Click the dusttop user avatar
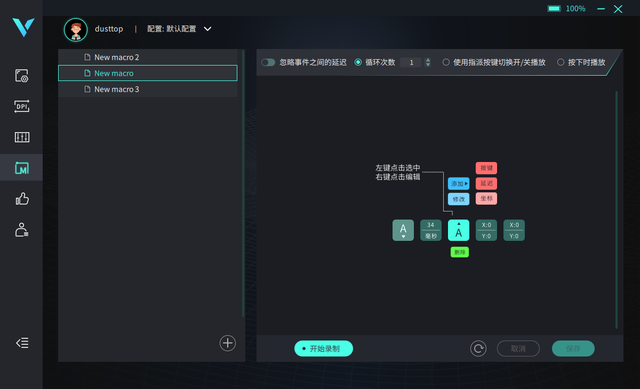 pos(76,29)
